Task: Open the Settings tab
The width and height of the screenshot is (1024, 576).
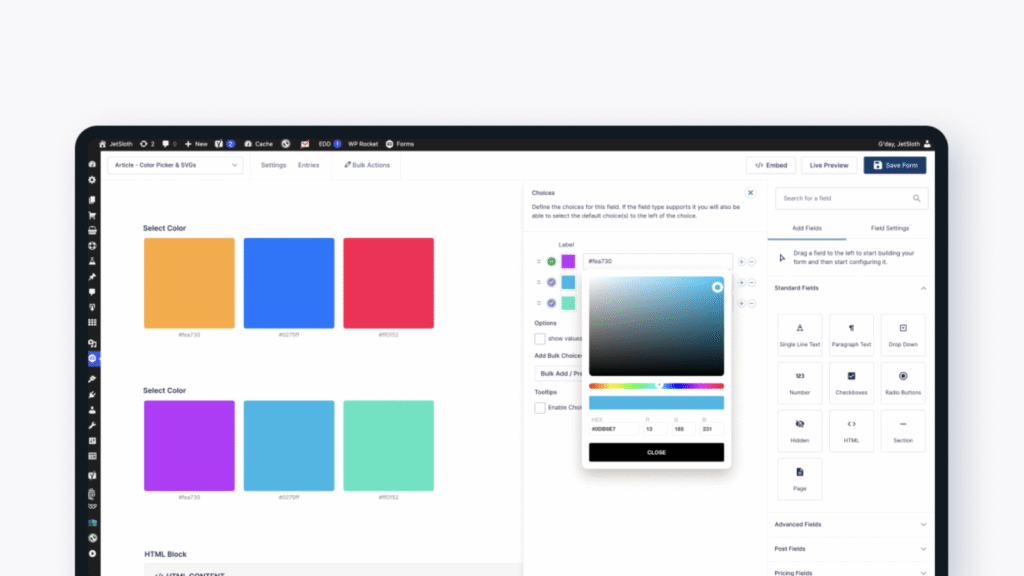Action: click(274, 165)
